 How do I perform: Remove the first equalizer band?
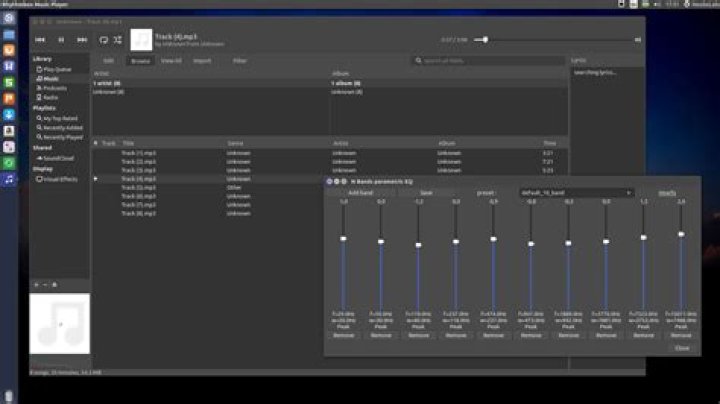click(x=343, y=336)
